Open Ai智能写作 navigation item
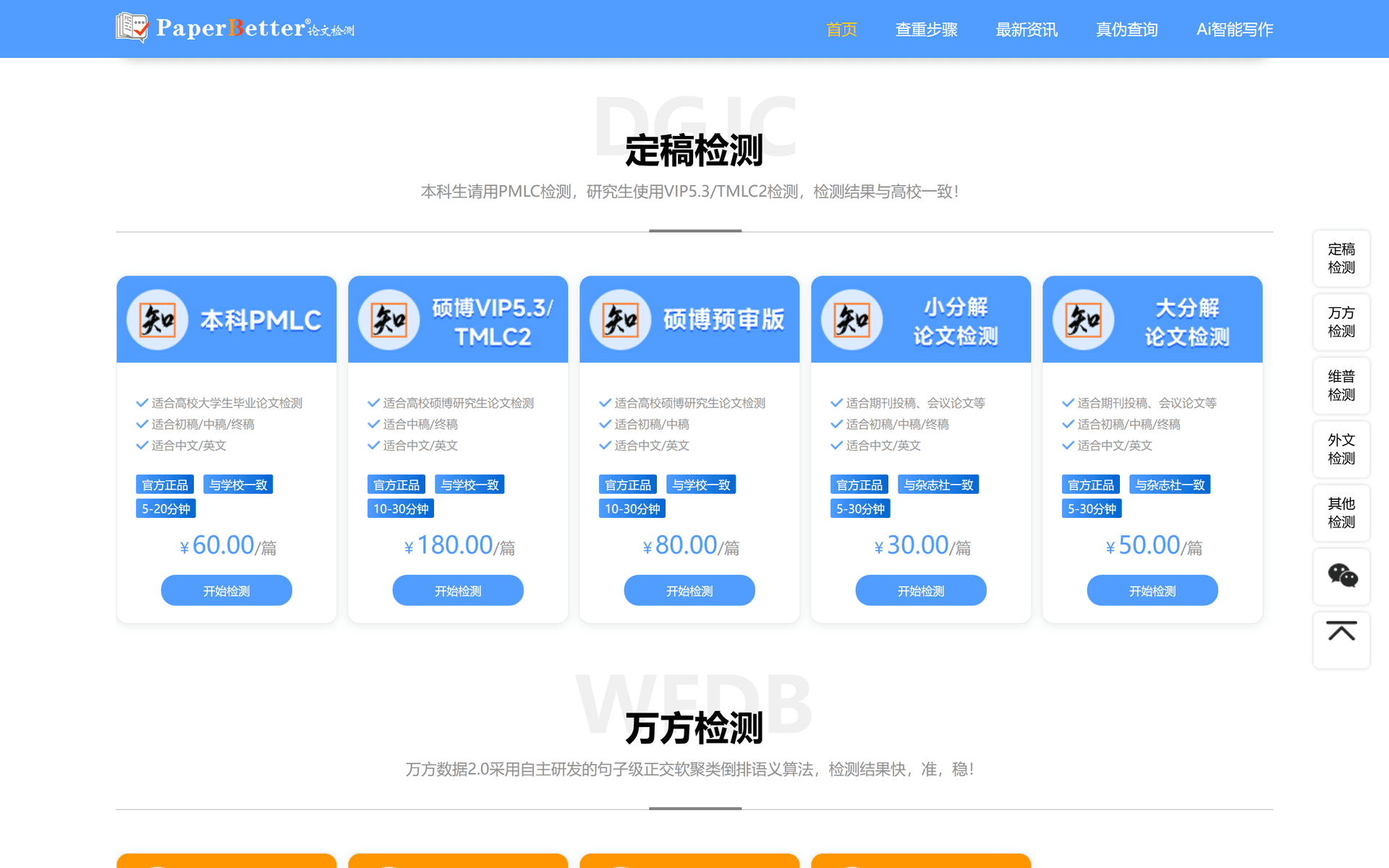This screenshot has width=1389, height=868. point(1235,30)
